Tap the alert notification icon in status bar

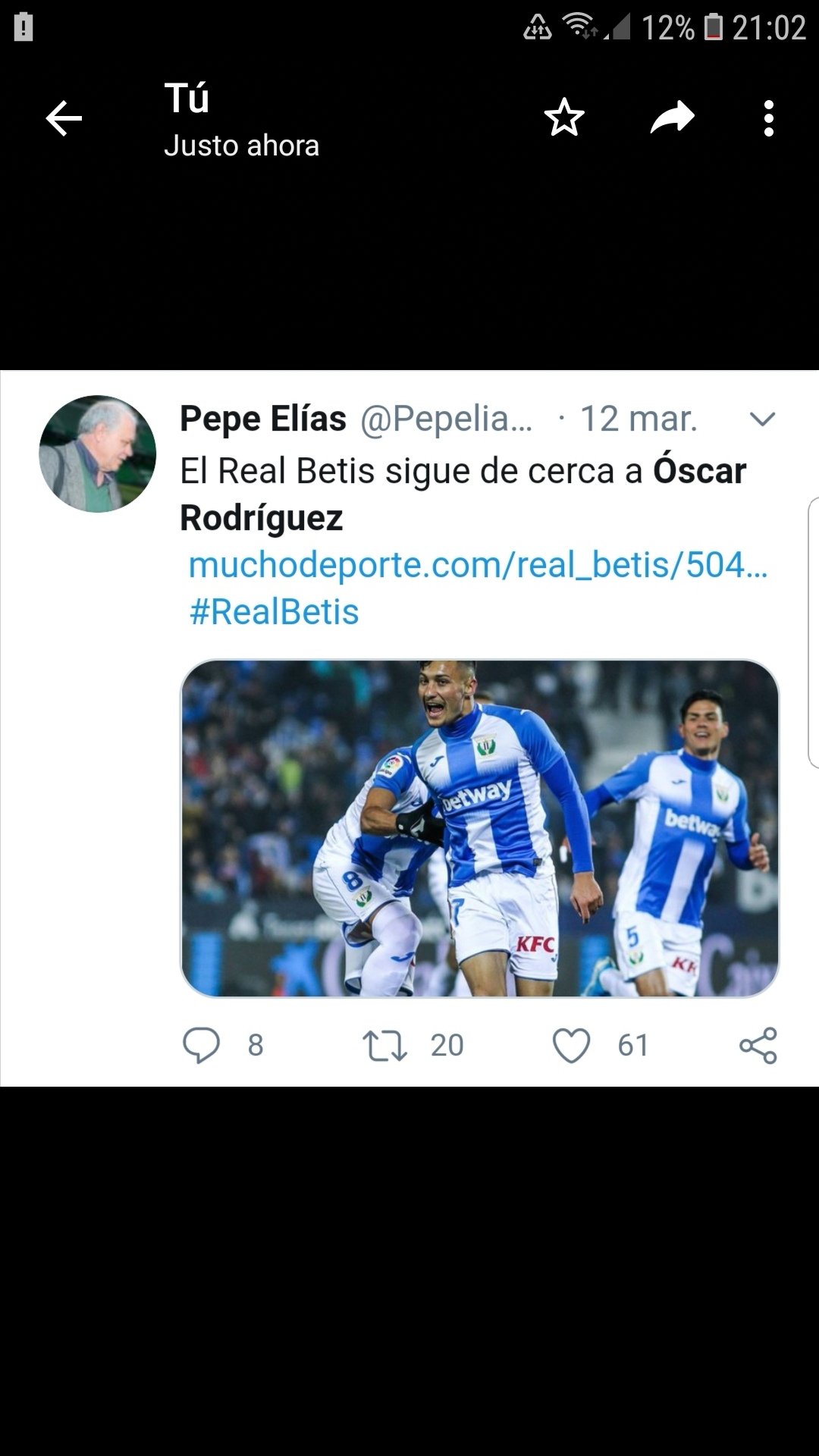(24, 28)
